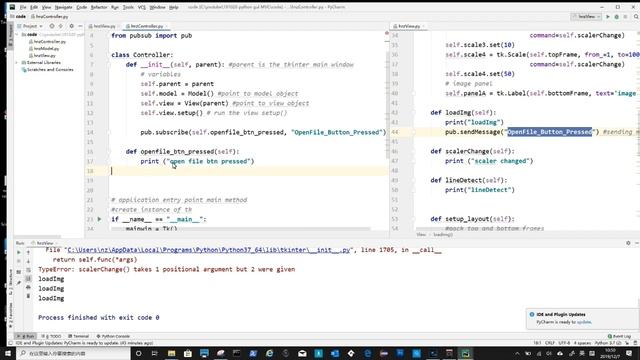Image resolution: width=640 pixels, height=360 pixels.
Task: Switch to the hnzController.py editor tab
Action: (x=146, y=26)
